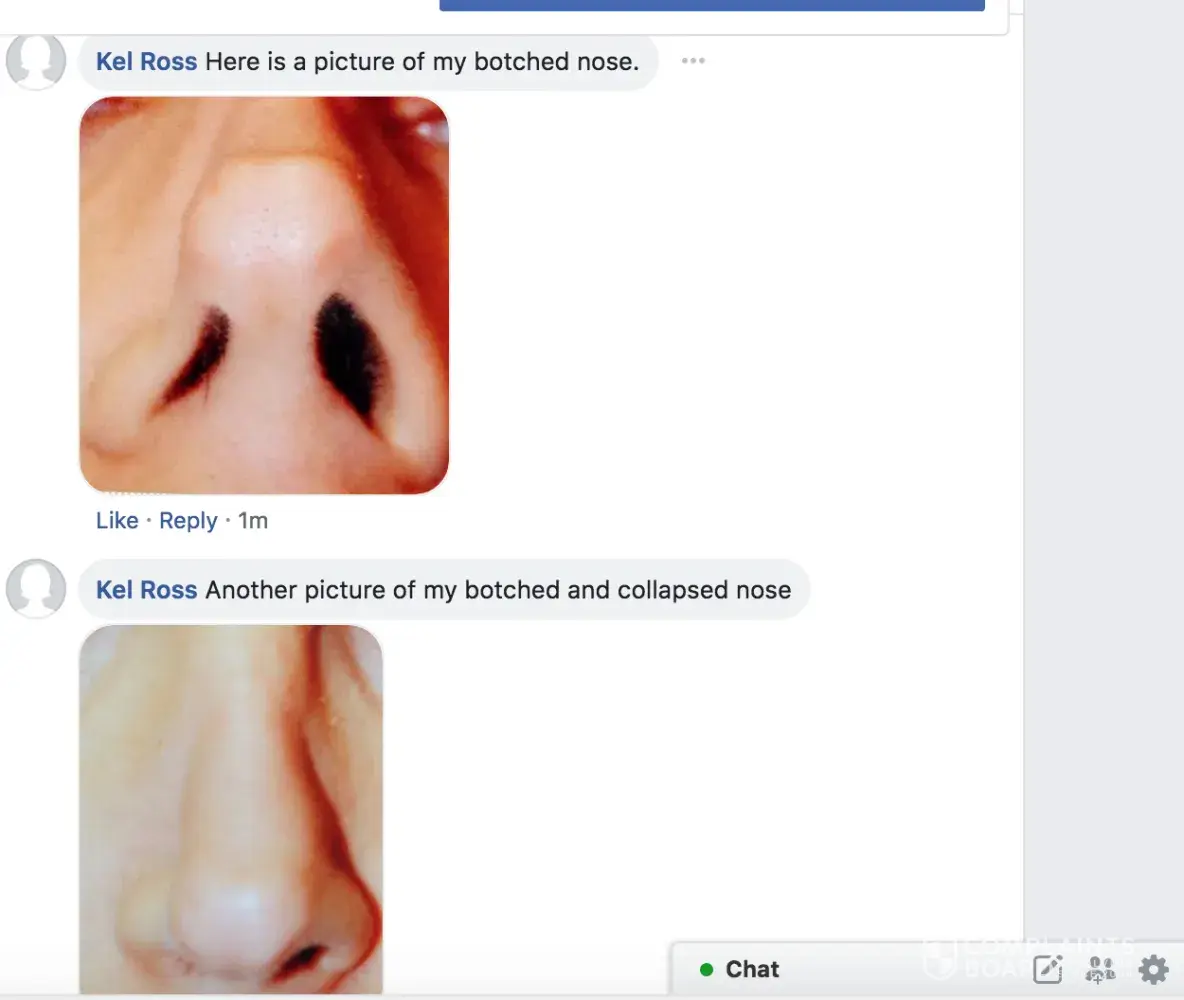This screenshot has height=1000, width=1184.
Task: Open Kel Ross profile from second comment
Action: coord(146,590)
